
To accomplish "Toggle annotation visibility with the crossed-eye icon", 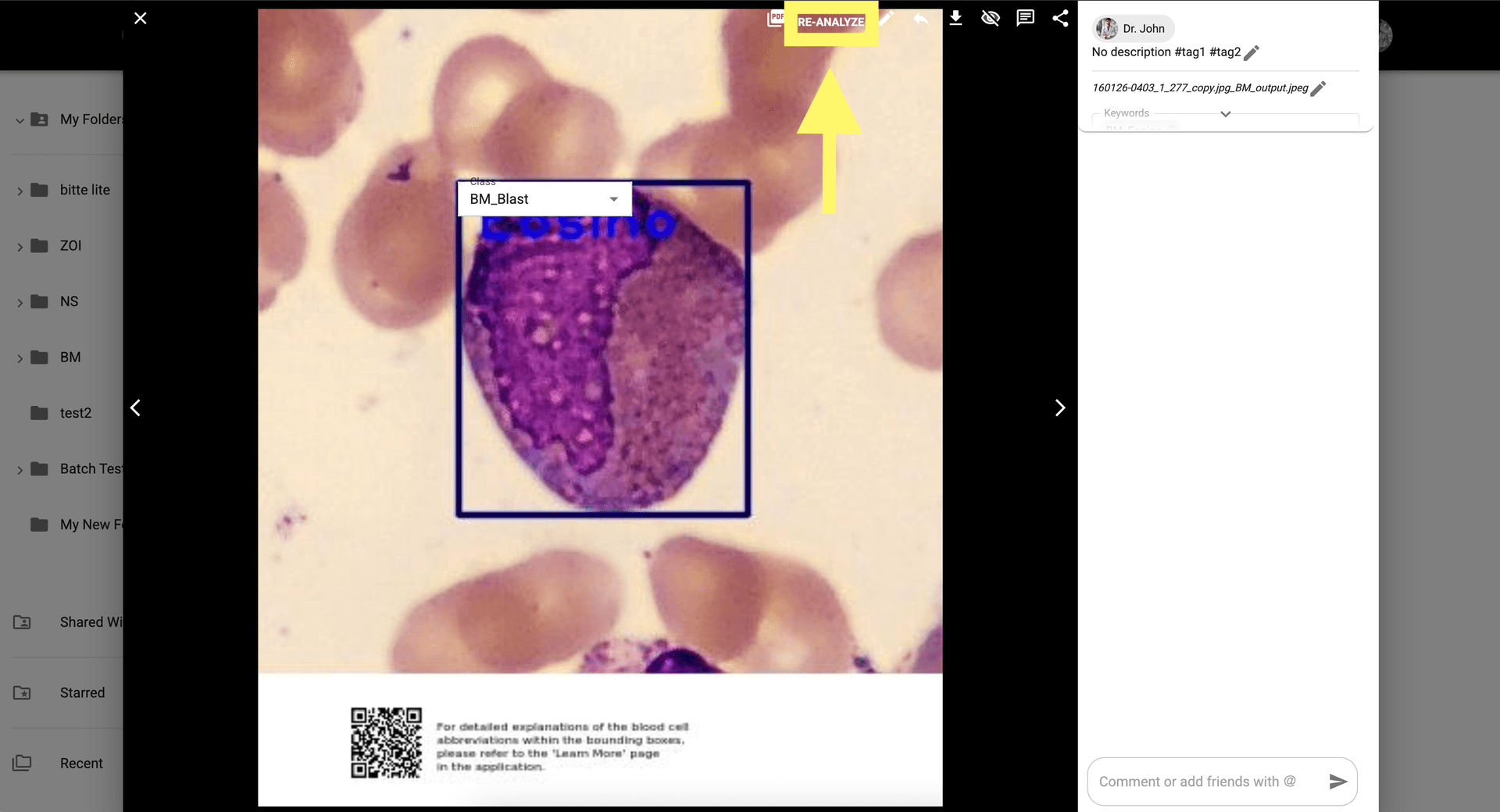I will tap(991, 18).
